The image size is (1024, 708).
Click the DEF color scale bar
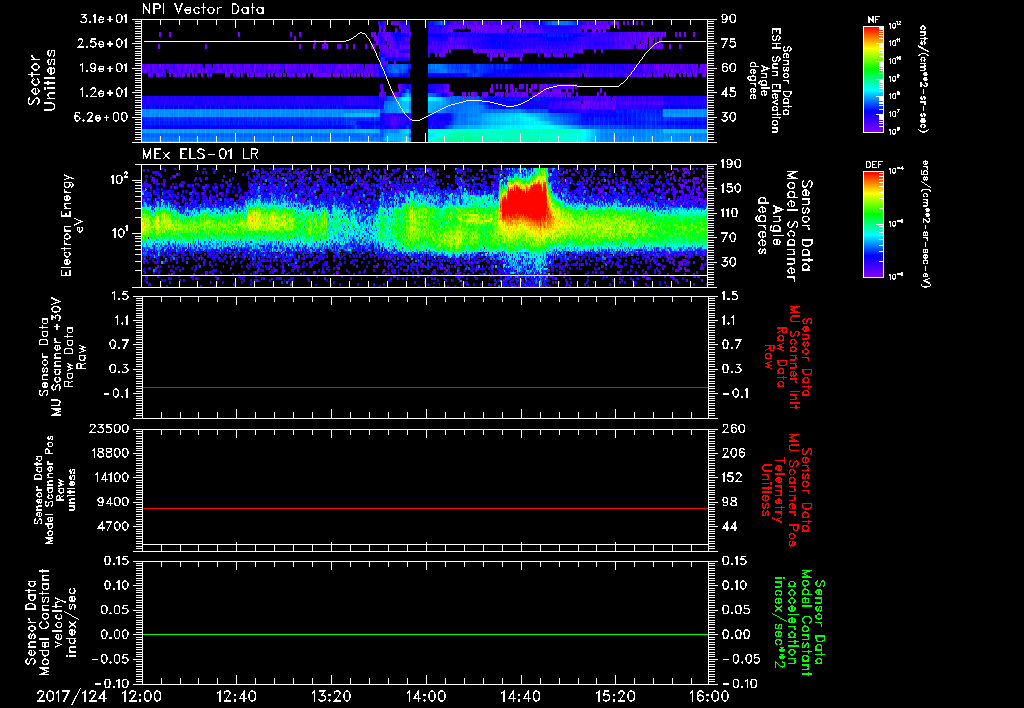[x=873, y=224]
